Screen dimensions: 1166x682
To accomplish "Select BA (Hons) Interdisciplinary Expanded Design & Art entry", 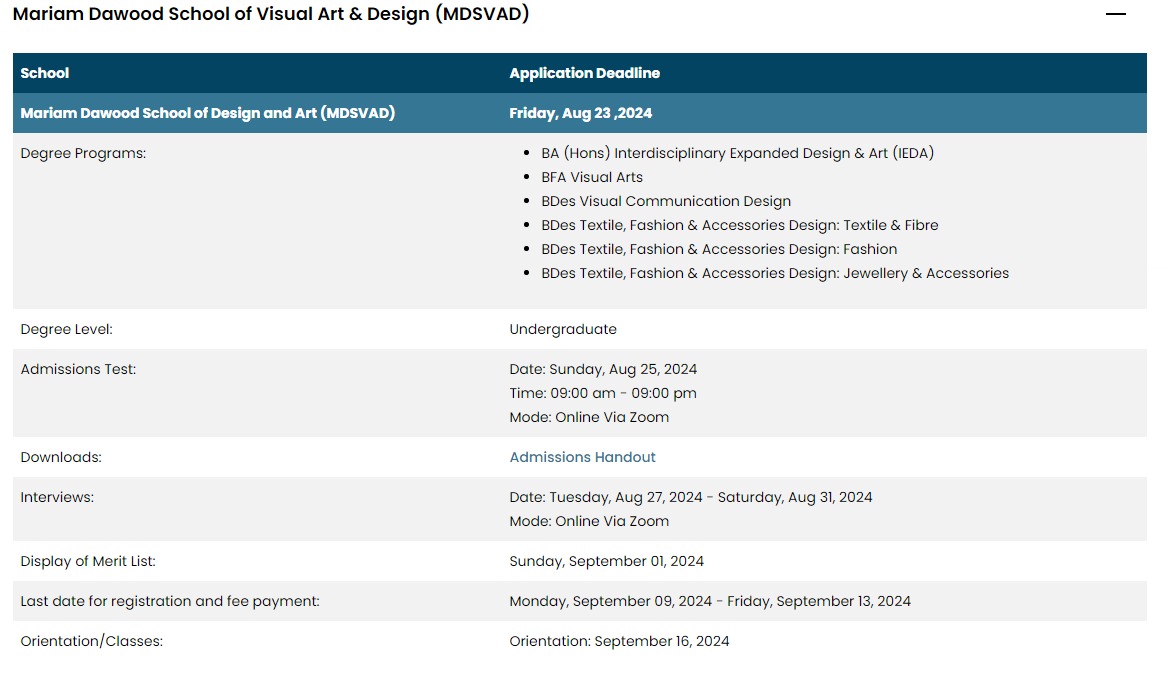I will [738, 153].
